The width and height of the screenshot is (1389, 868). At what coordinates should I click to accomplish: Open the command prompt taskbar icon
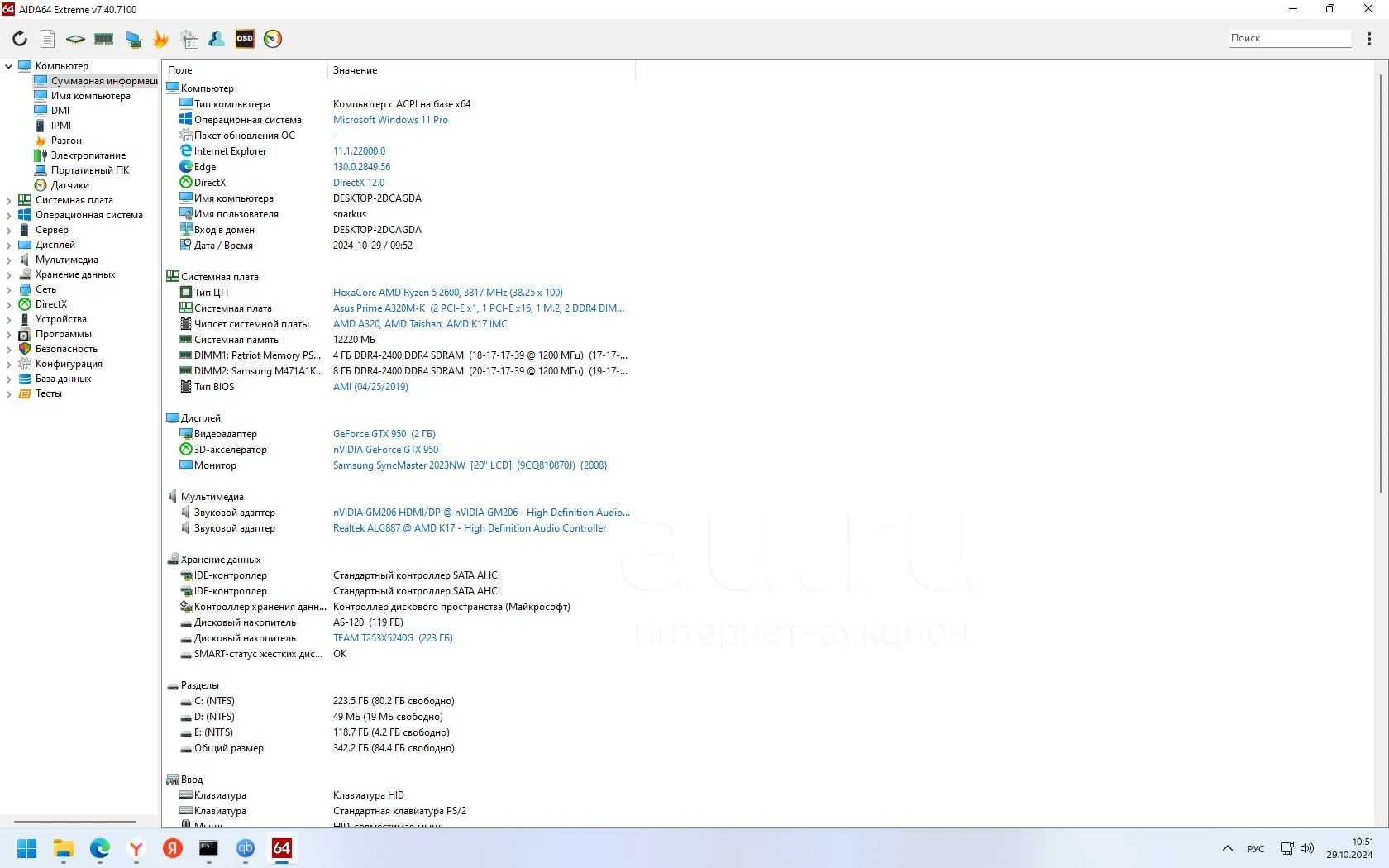point(209,848)
